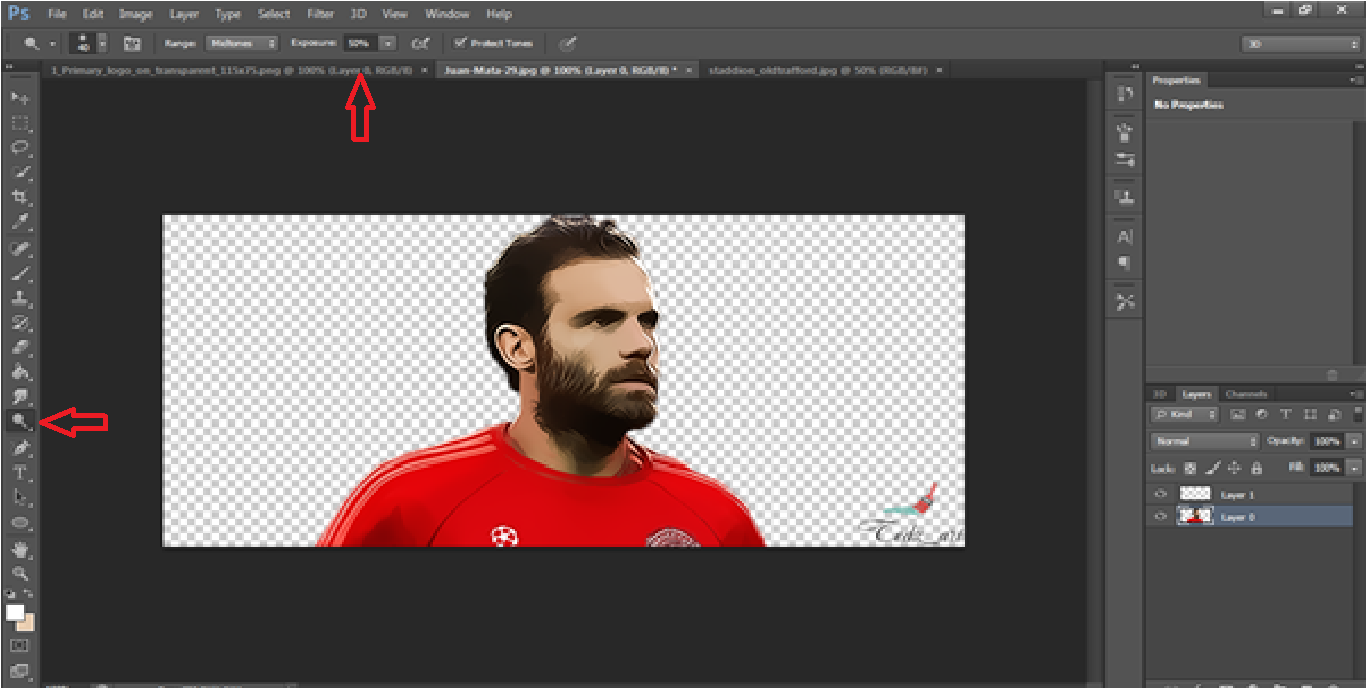Open the layer filter Kind dropdown
This screenshot has width=1366, height=688.
click(1184, 414)
